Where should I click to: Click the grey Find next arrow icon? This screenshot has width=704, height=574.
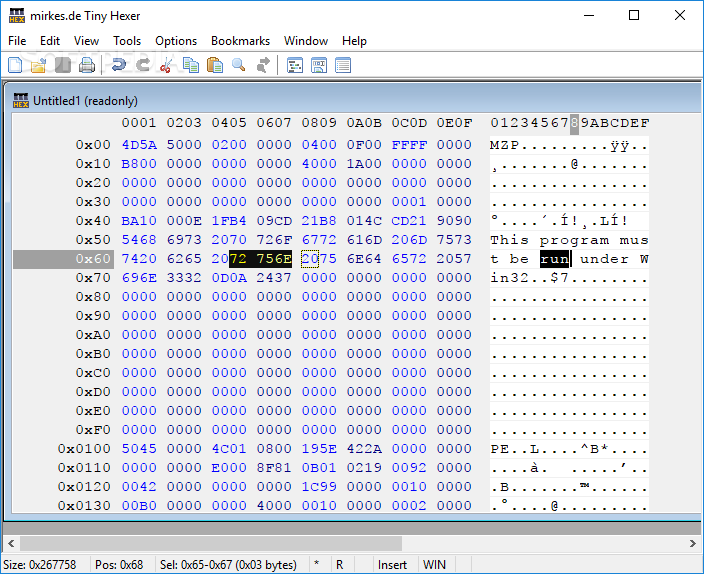coord(263,66)
